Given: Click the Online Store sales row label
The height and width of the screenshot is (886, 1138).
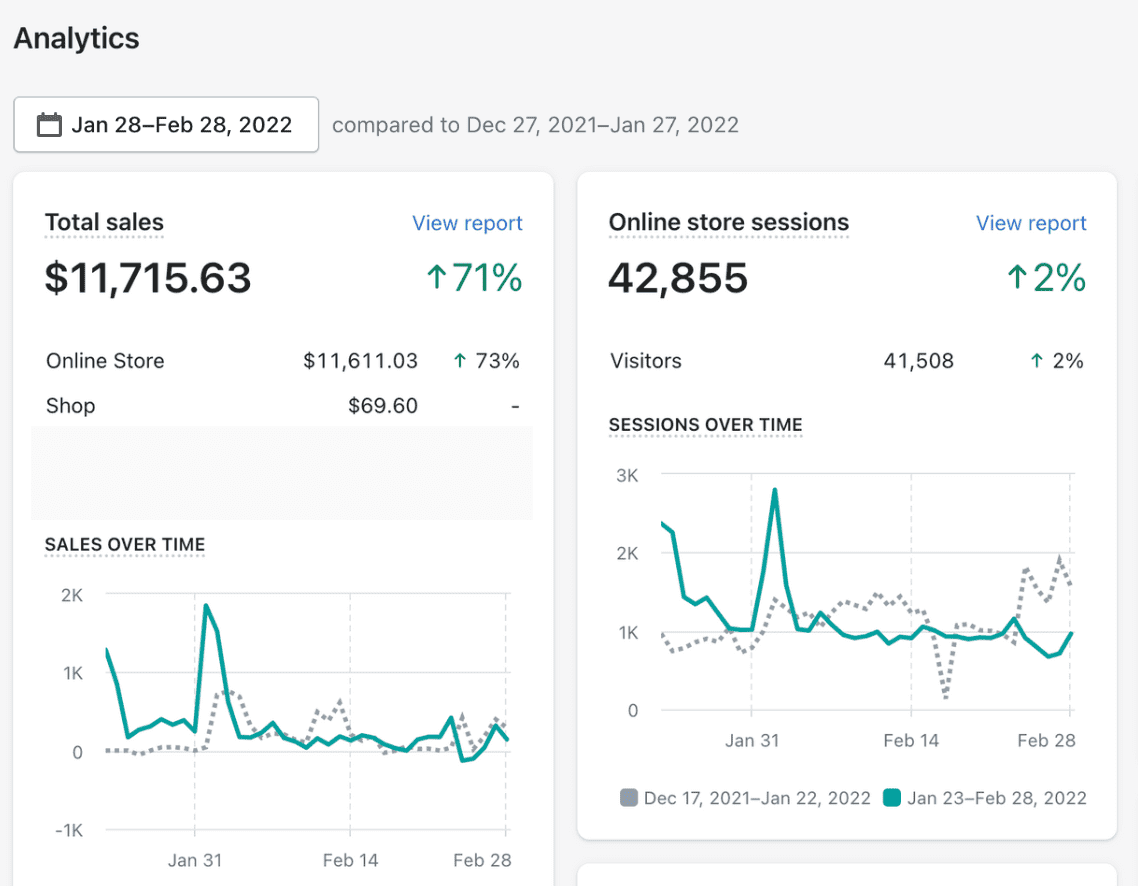Looking at the screenshot, I should [105, 361].
